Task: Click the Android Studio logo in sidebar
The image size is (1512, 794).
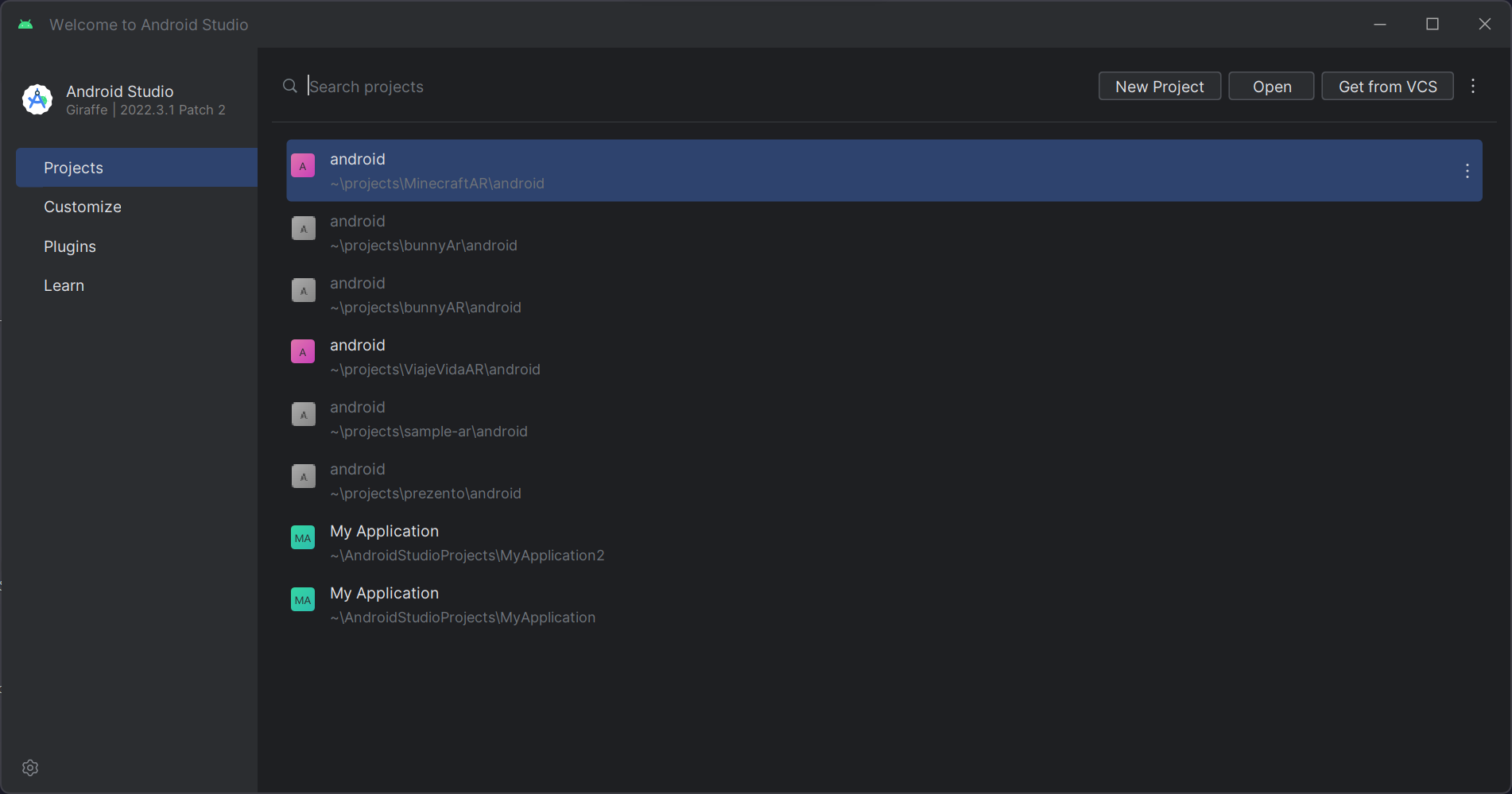Action: click(x=37, y=99)
